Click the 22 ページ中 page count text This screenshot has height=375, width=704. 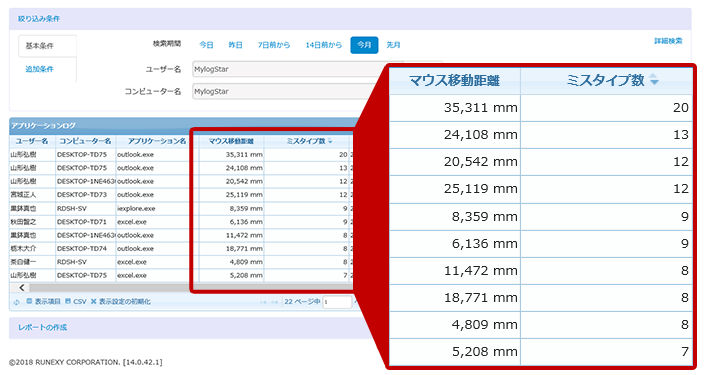[x=302, y=301]
